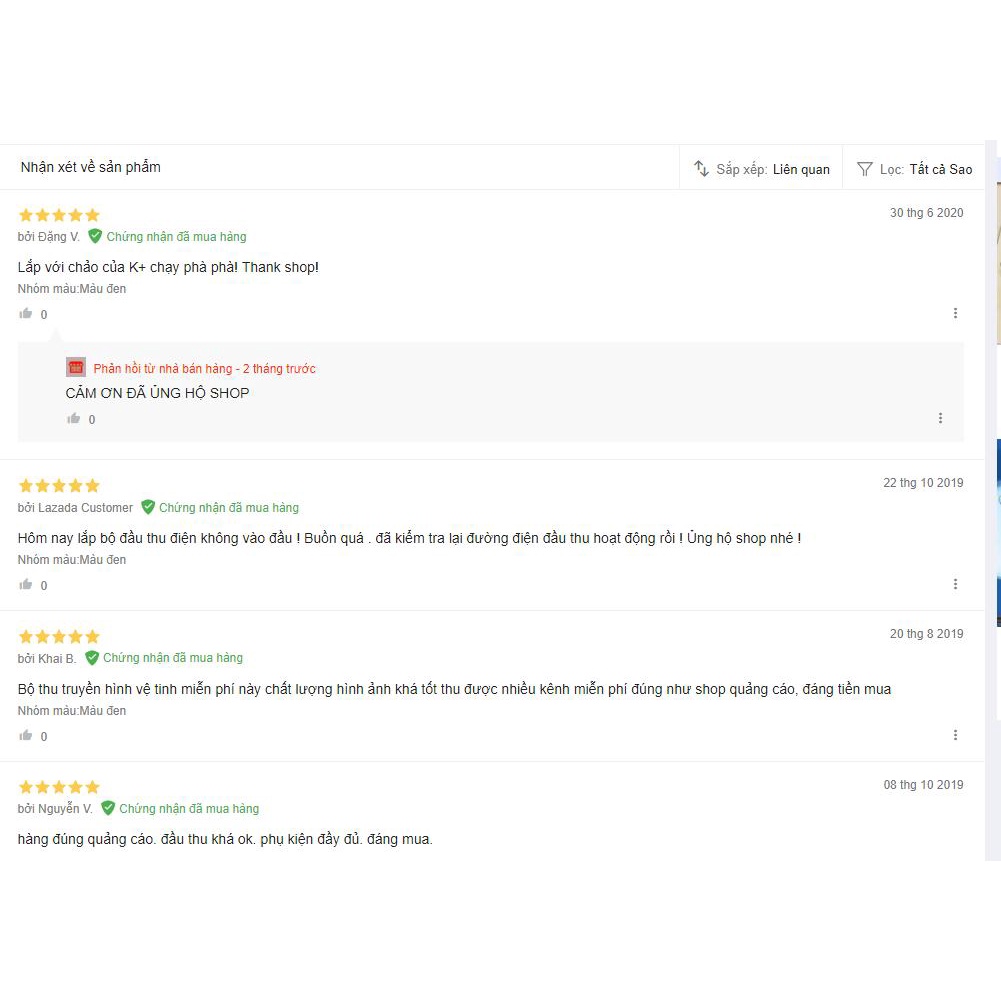Like the seller's reply comment

point(74,419)
